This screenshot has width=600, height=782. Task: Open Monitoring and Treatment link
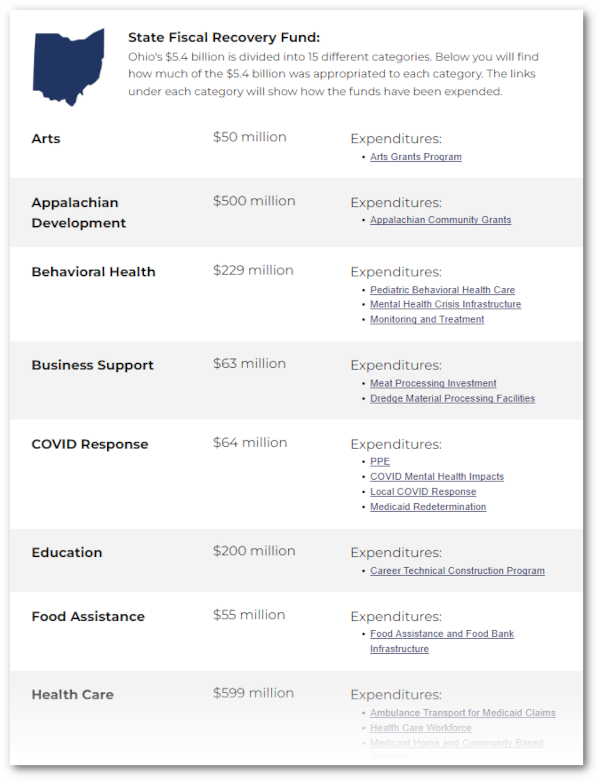[427, 319]
